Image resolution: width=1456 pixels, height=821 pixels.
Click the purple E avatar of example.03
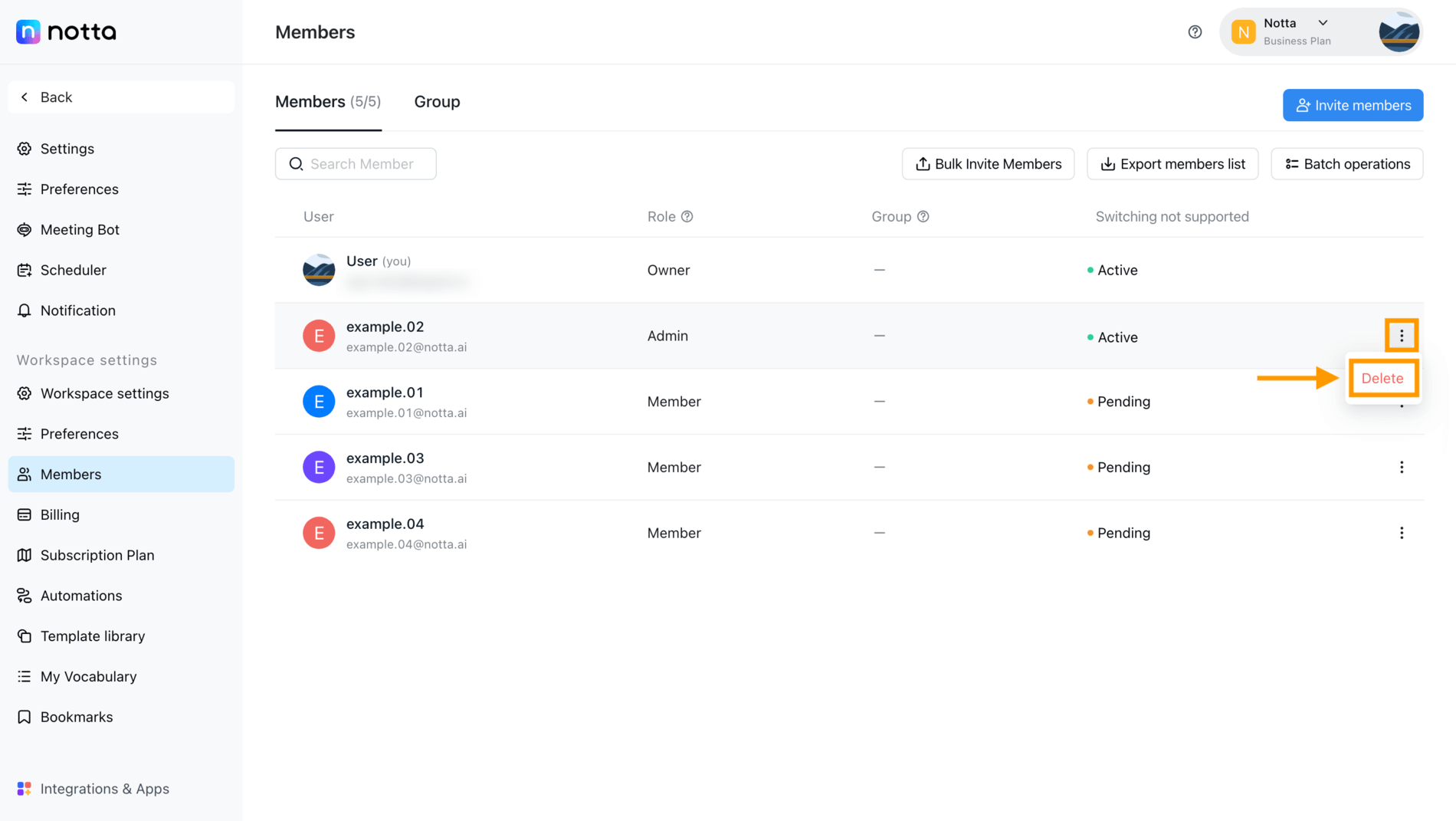319,468
